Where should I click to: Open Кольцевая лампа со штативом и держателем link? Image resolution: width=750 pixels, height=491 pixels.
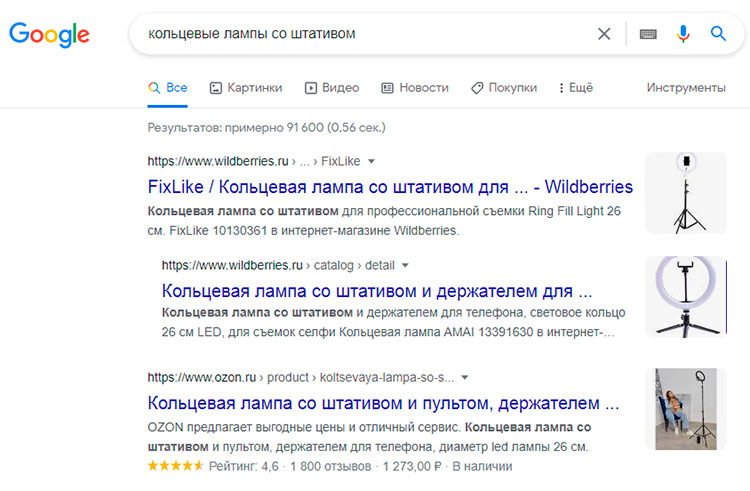377,292
